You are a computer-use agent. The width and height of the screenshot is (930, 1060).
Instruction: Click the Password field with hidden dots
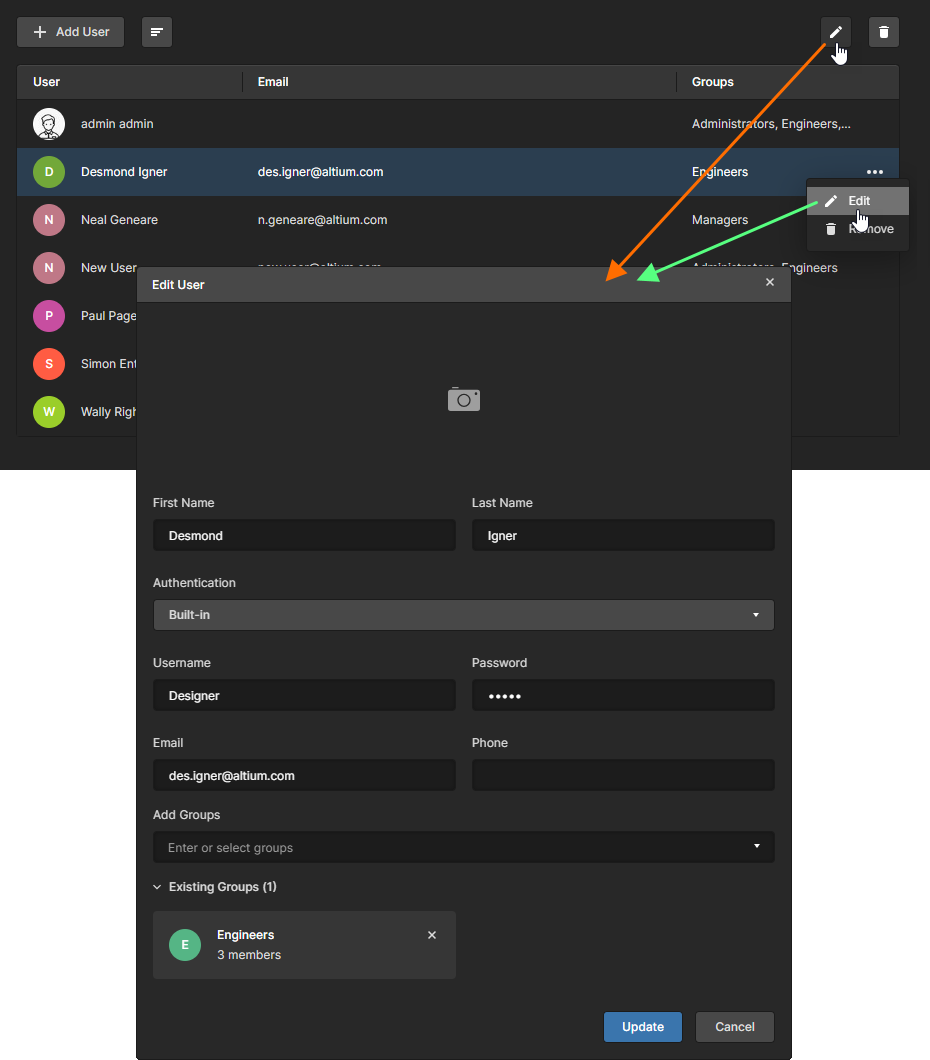pyautogui.click(x=622, y=695)
